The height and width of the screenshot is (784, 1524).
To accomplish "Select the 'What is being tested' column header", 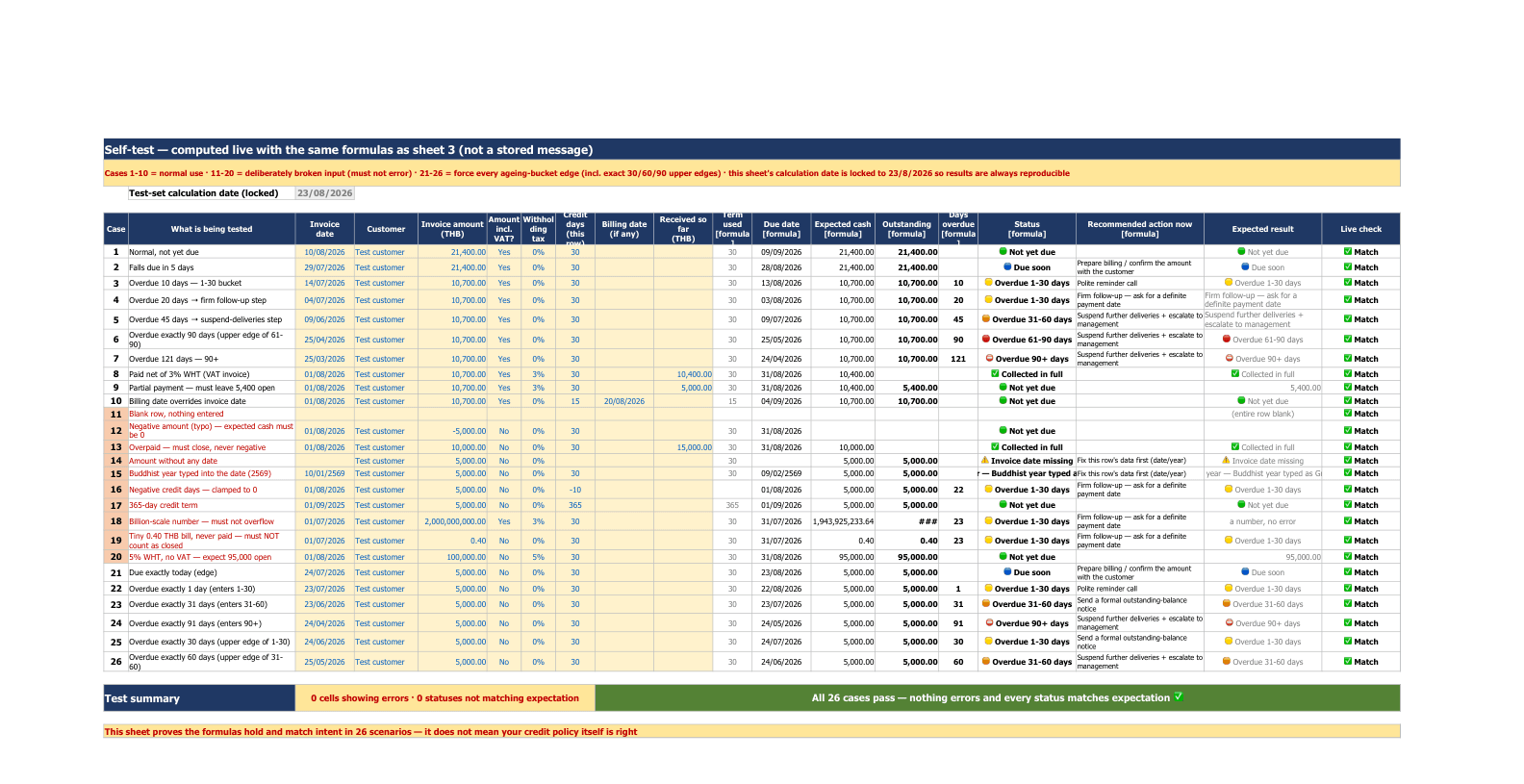I will point(212,229).
